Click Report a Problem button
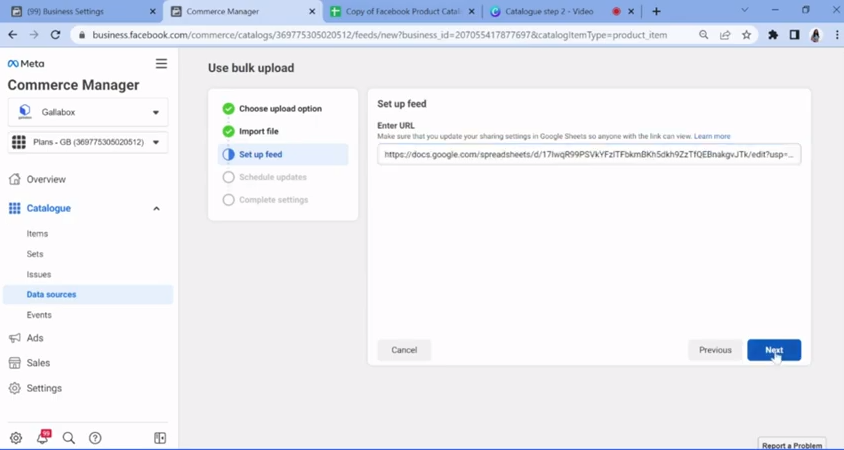Image resolution: width=844 pixels, height=450 pixels. coord(792,445)
